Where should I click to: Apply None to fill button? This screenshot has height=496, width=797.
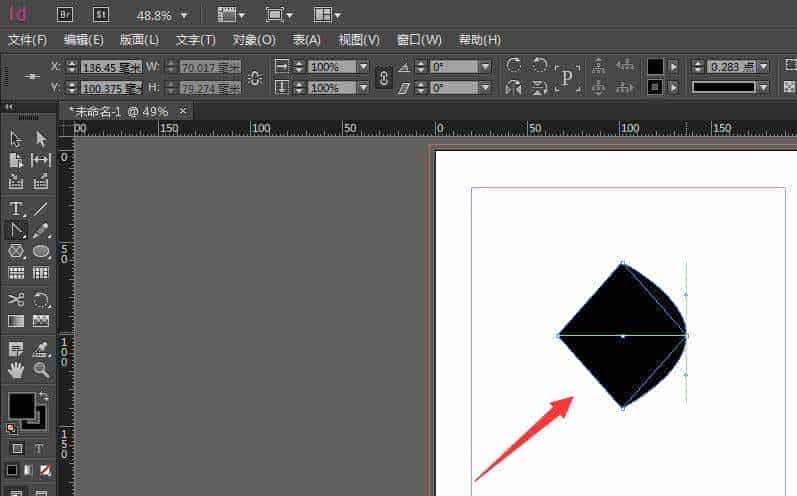(x=45, y=471)
